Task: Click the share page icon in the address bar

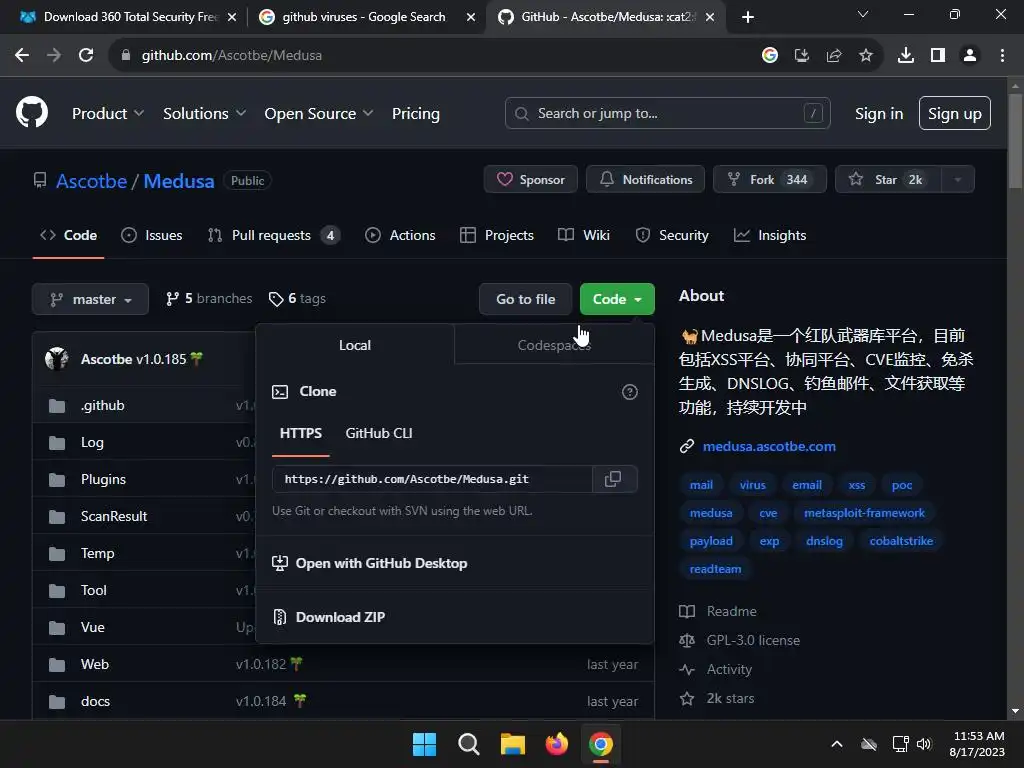Action: [x=834, y=56]
